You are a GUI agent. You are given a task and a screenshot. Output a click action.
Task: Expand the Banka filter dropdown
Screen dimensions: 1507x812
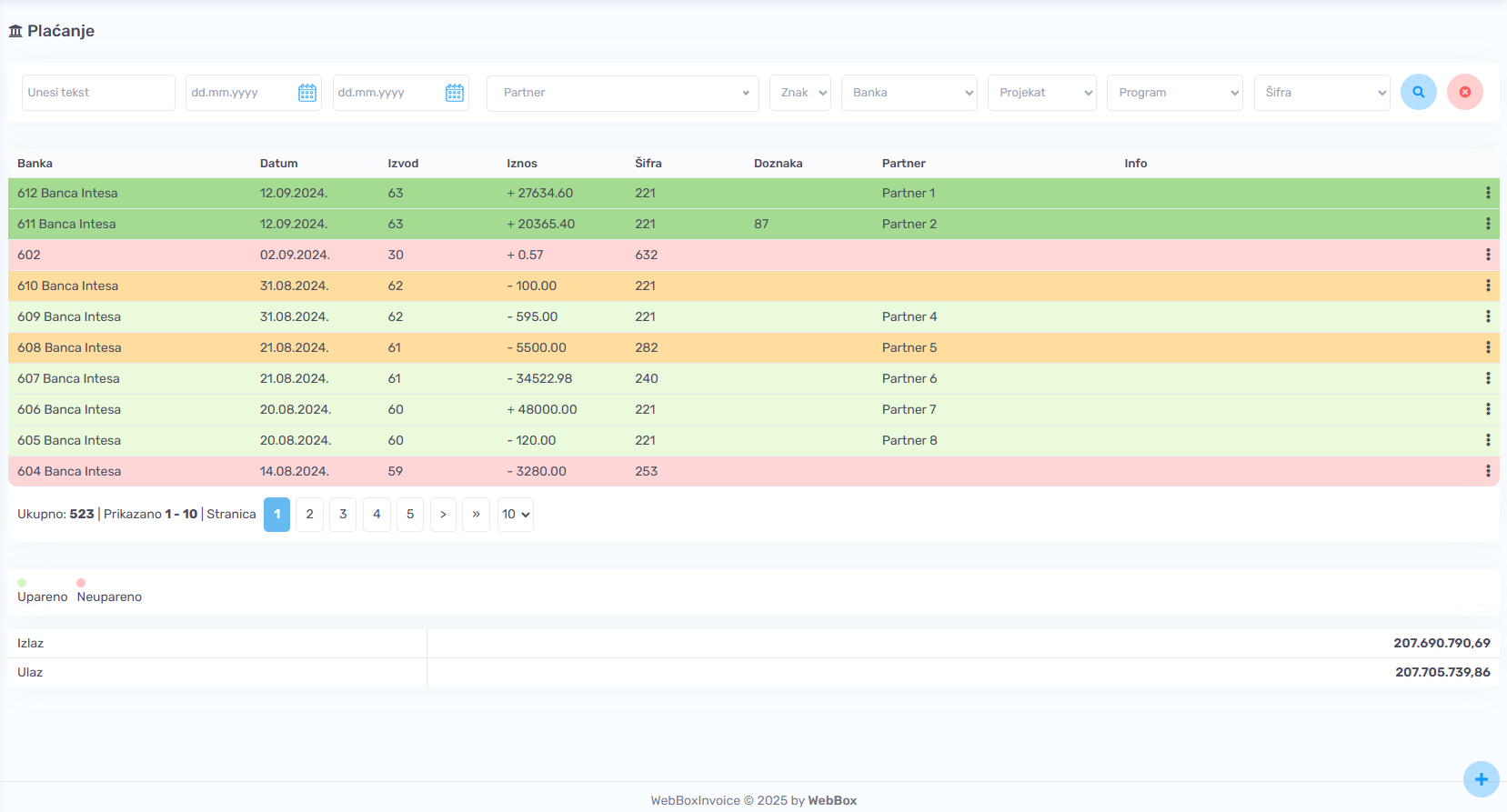[909, 93]
